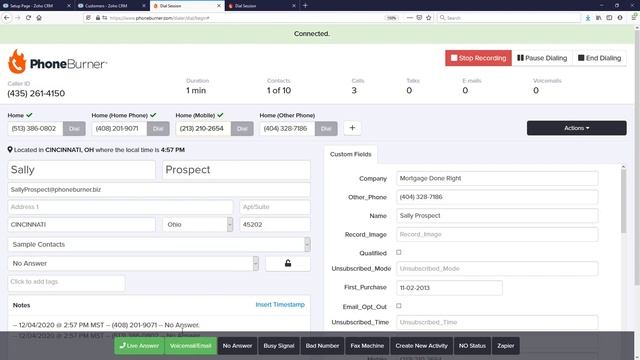Switch to Setup Page - Zoho CRM tab
The width and height of the screenshot is (640, 360).
pyautogui.click(x=36, y=6)
